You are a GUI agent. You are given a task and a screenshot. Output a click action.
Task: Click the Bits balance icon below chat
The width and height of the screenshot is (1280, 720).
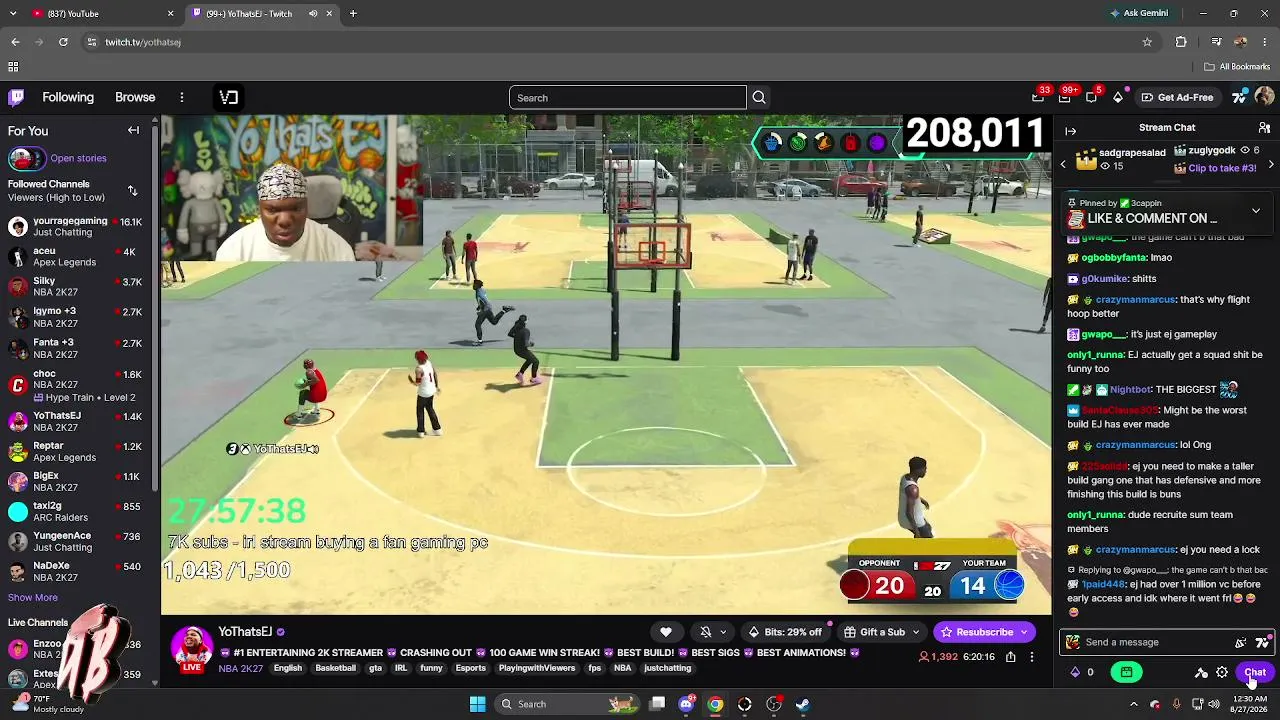pos(1075,672)
